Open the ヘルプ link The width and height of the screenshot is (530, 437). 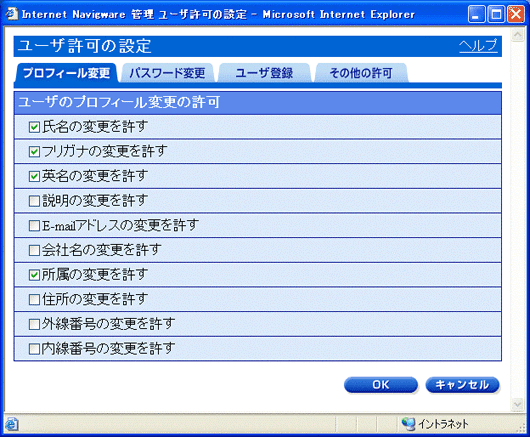tap(478, 46)
